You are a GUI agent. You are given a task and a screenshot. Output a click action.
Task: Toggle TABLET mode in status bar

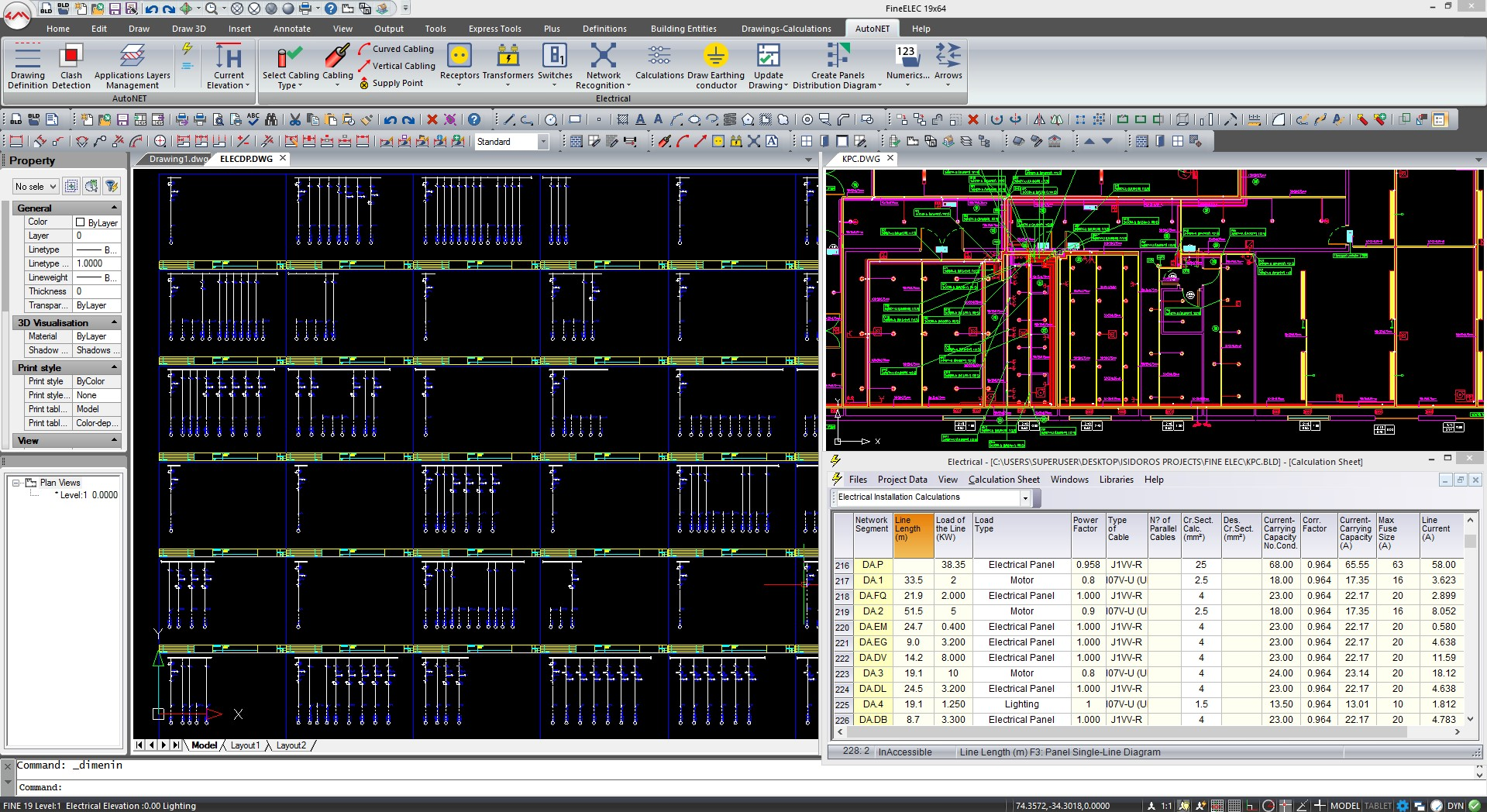coord(1377,806)
